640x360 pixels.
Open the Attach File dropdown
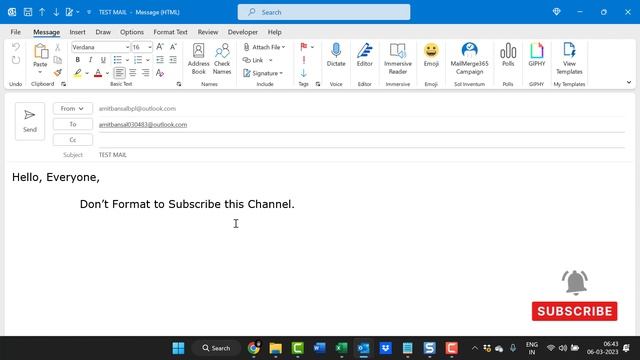[x=264, y=47]
